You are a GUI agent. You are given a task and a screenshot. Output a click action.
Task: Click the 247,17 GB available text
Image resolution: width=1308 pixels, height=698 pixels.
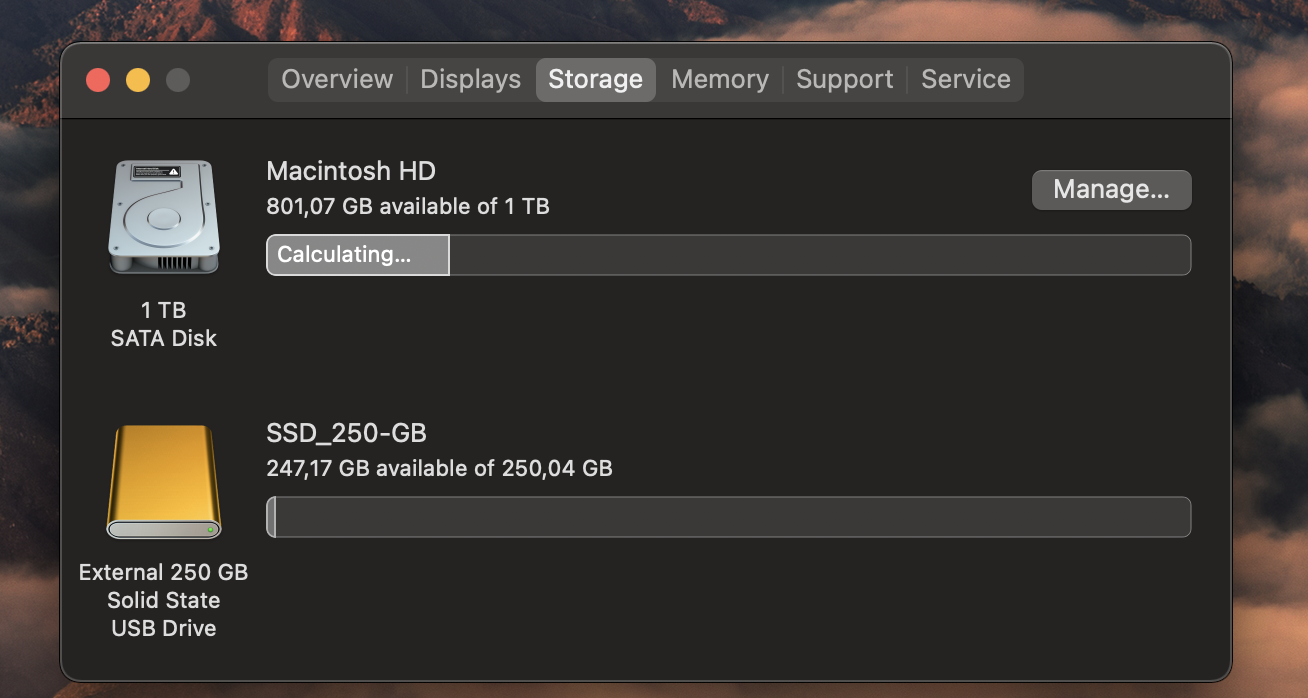[439, 468]
